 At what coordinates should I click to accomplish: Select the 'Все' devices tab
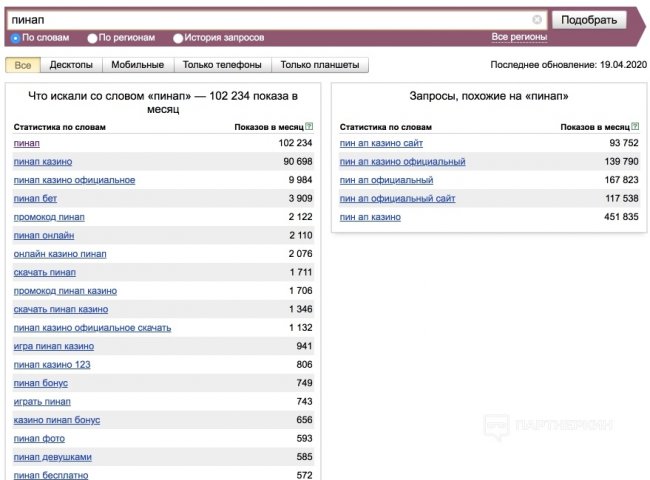[23, 65]
